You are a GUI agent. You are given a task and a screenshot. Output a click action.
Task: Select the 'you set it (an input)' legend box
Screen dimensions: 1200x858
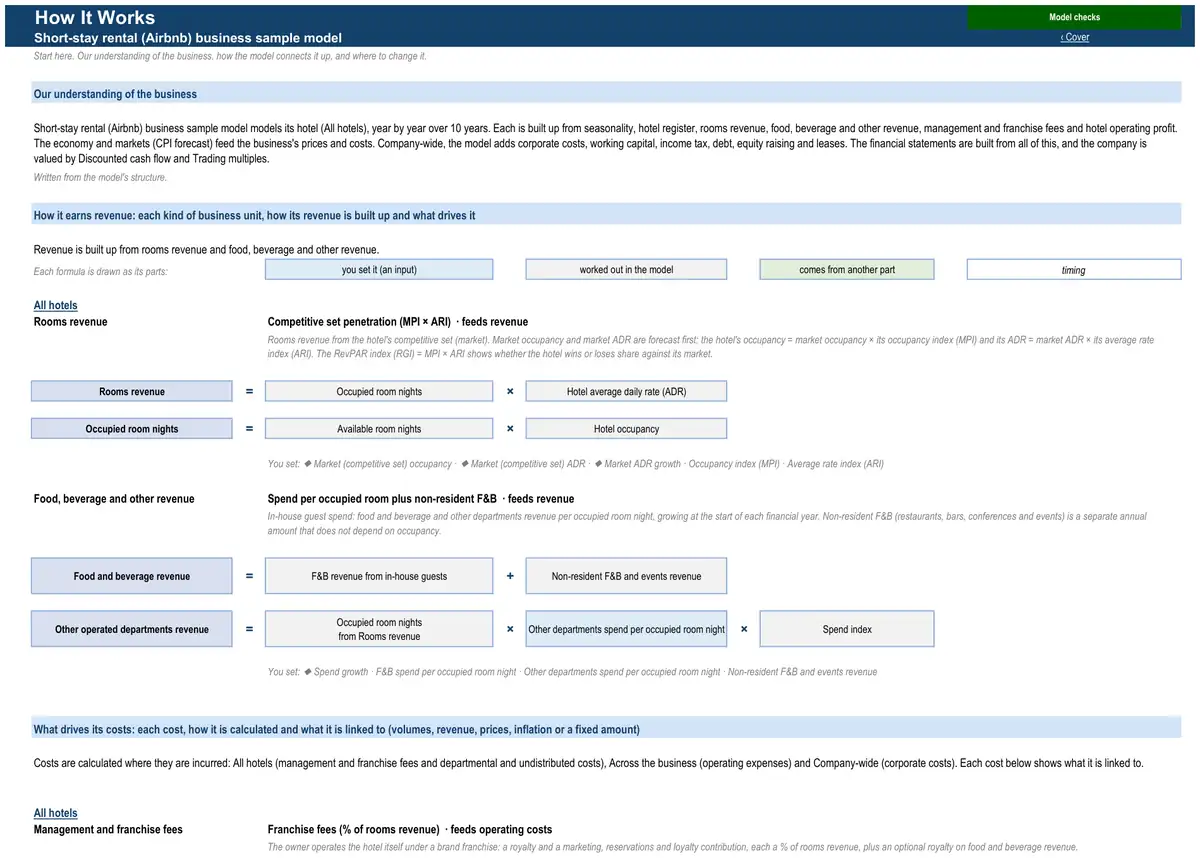coord(379,270)
